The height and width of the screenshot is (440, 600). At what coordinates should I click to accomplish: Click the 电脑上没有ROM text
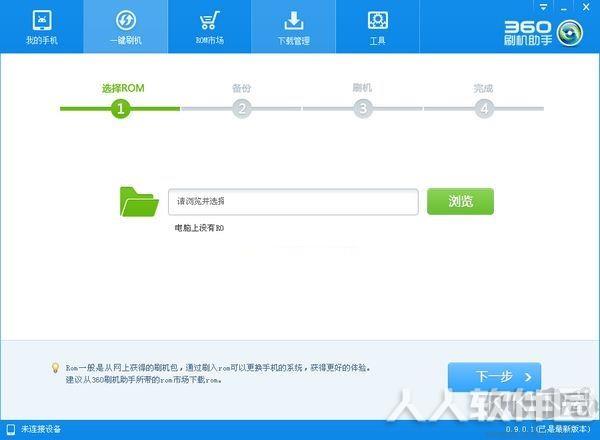pyautogui.click(x=199, y=228)
